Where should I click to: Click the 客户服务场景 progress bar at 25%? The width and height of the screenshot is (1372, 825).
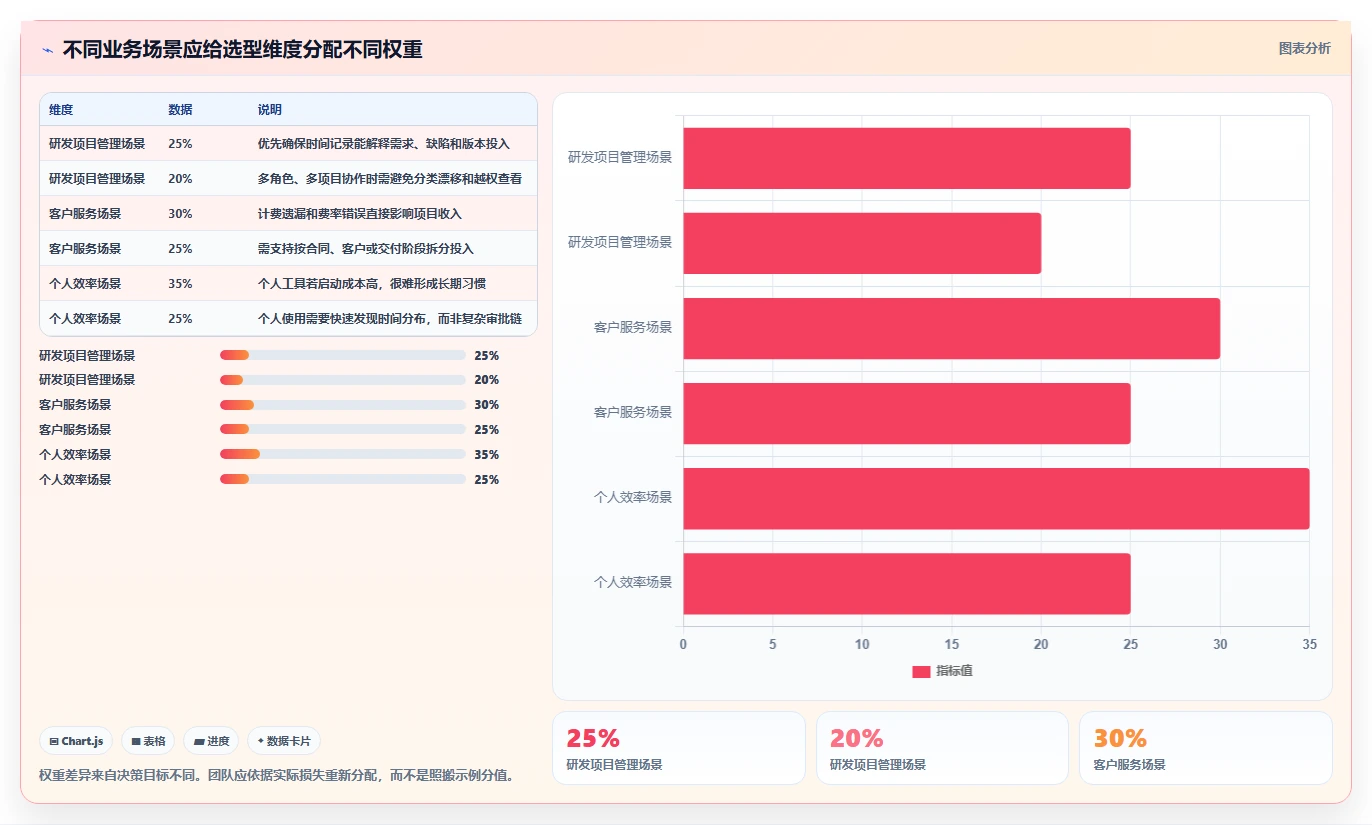(343, 430)
